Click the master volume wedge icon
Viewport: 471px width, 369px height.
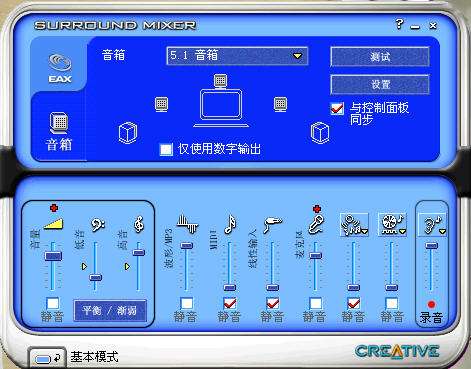coord(54,224)
